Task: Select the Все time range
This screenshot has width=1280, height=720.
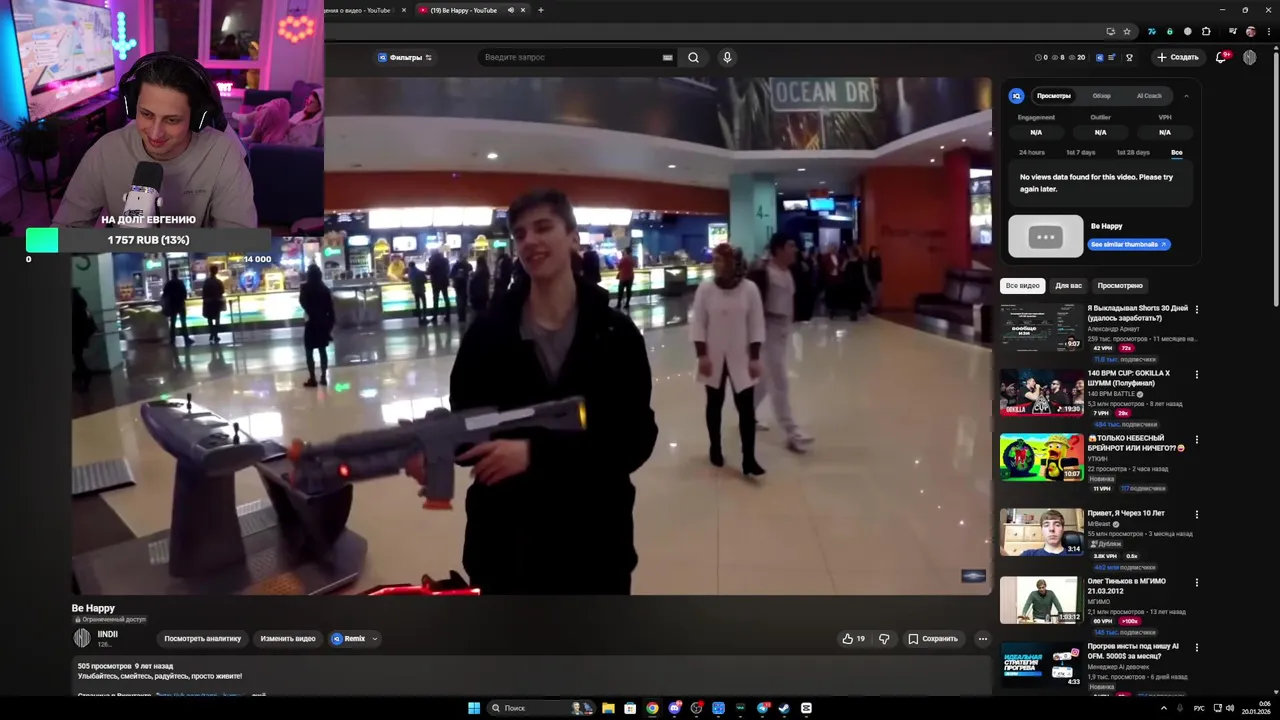Action: point(1177,152)
